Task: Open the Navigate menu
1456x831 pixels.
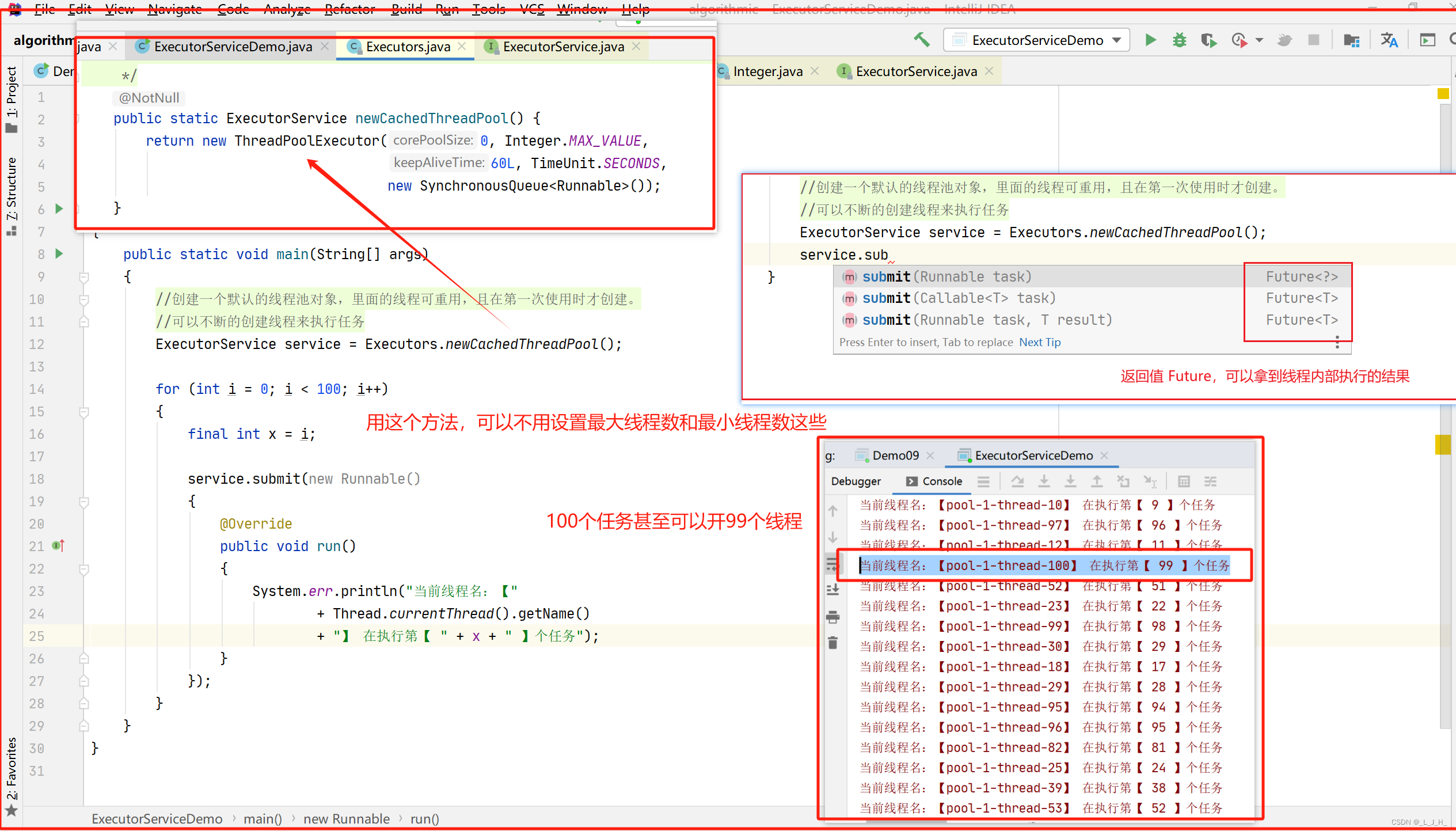Action: (x=174, y=9)
